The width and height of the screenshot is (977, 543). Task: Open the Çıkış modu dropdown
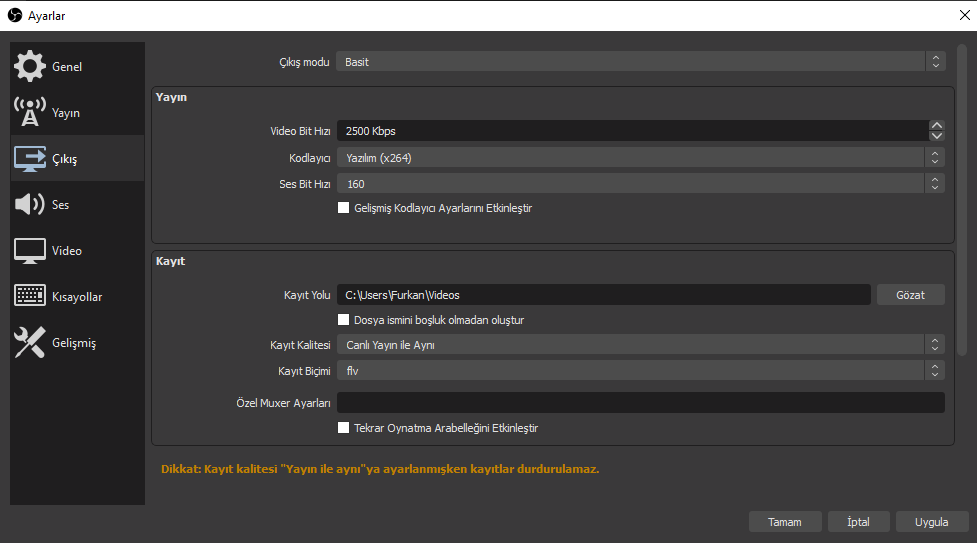point(640,62)
